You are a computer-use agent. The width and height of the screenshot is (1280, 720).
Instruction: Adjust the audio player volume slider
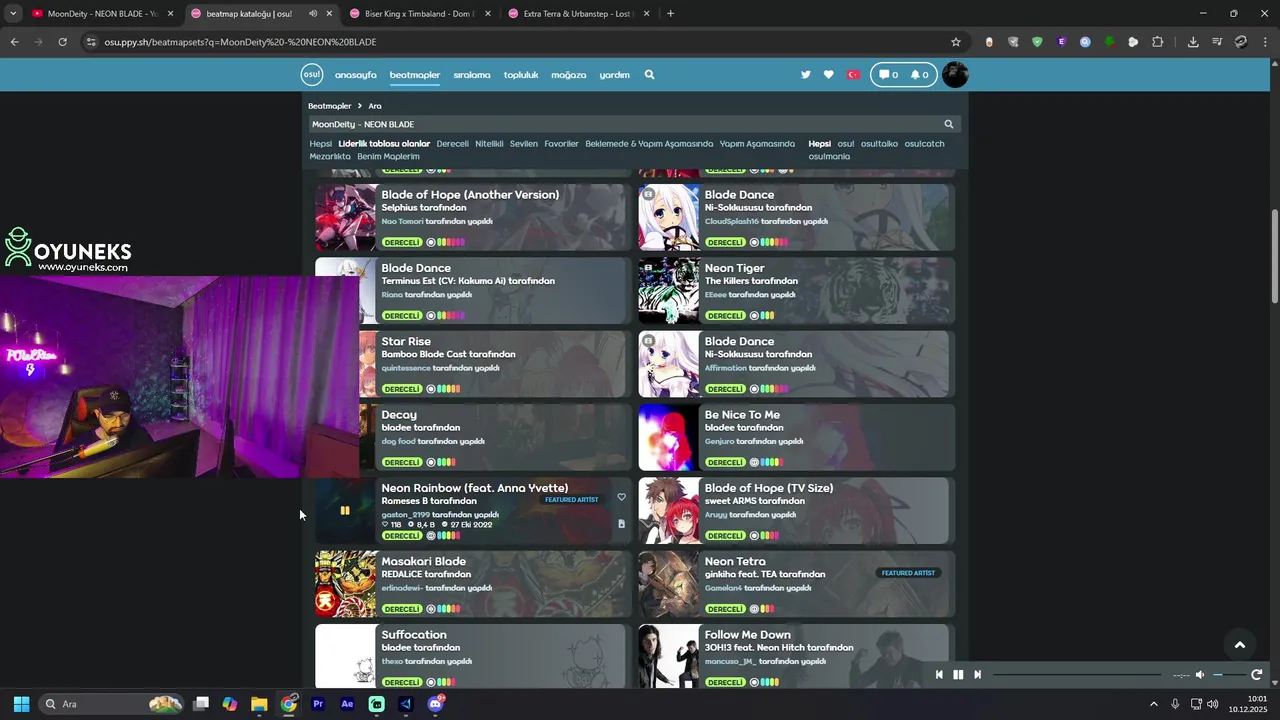1228,675
